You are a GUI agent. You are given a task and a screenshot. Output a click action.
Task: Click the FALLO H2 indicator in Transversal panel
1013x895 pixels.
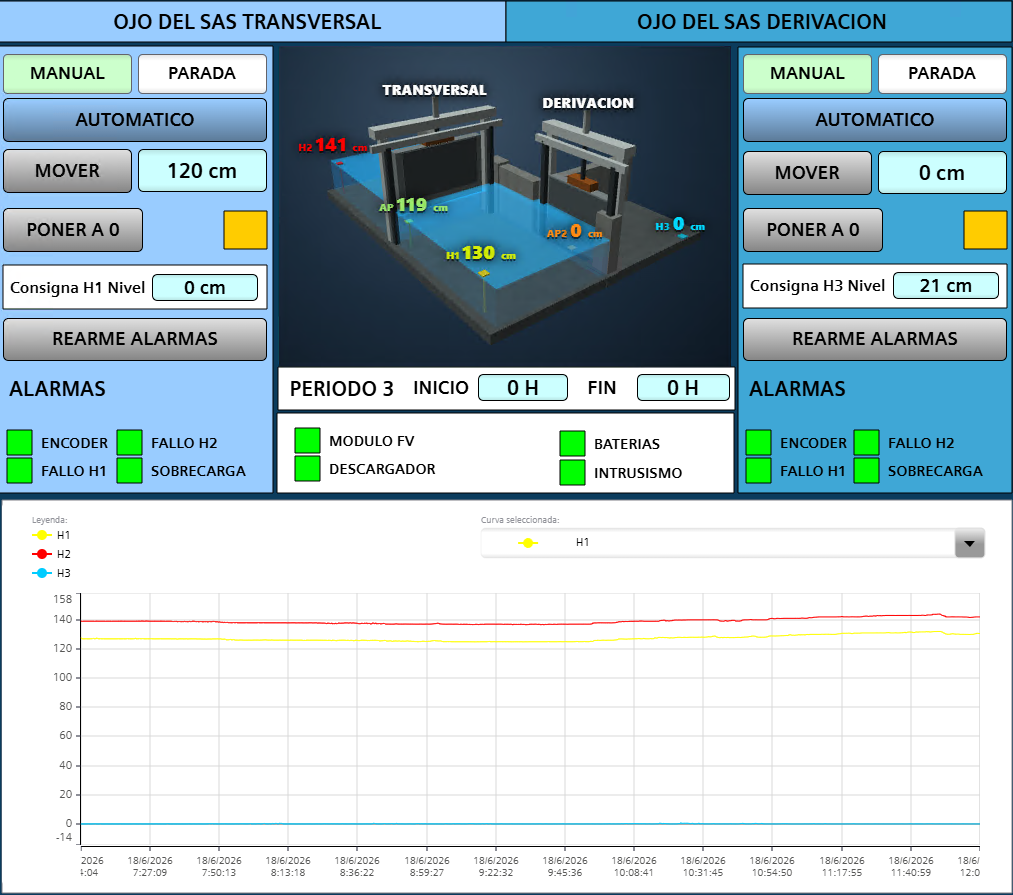pyautogui.click(x=130, y=443)
